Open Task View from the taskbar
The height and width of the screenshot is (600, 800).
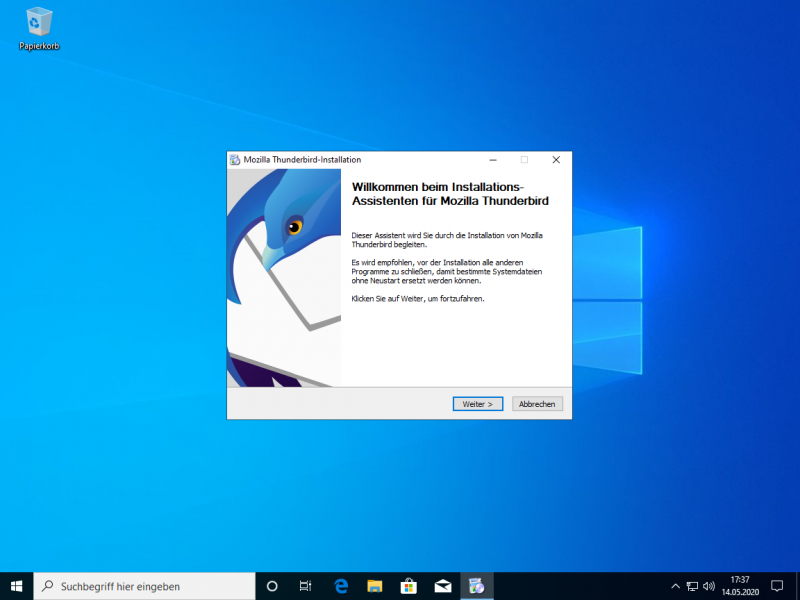click(306, 586)
